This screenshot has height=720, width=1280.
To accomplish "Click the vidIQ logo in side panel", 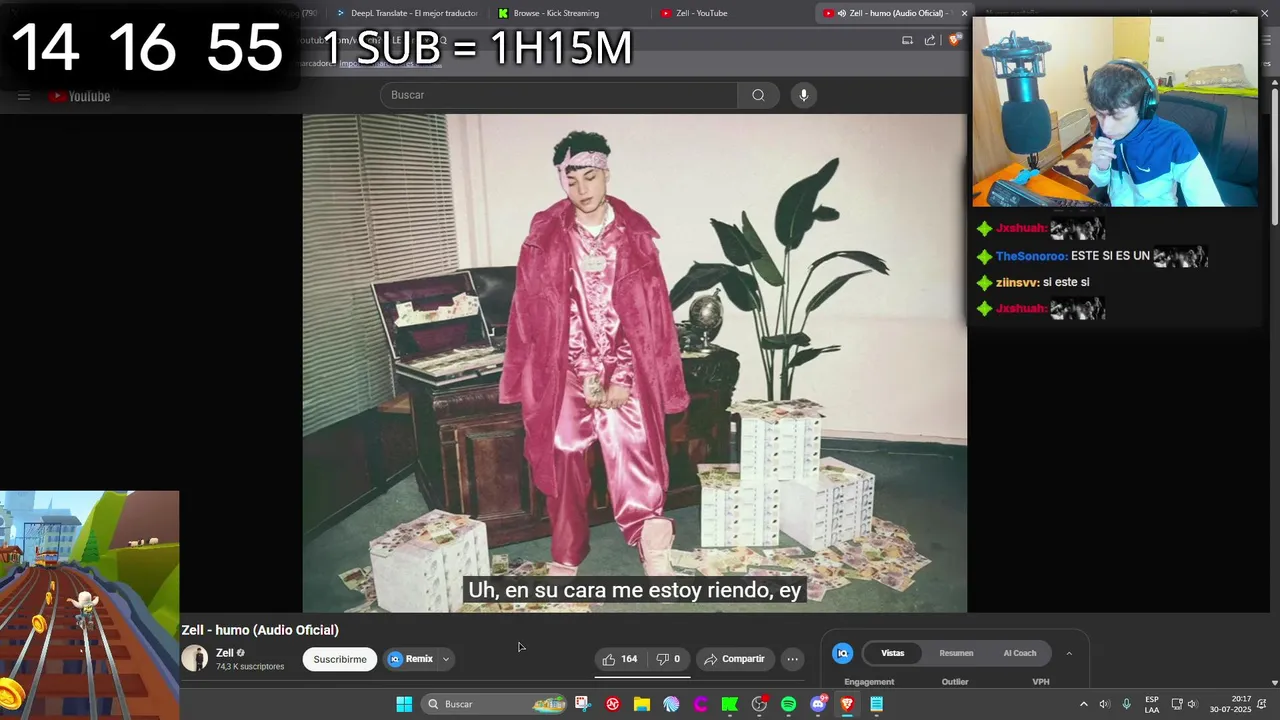I will [843, 653].
